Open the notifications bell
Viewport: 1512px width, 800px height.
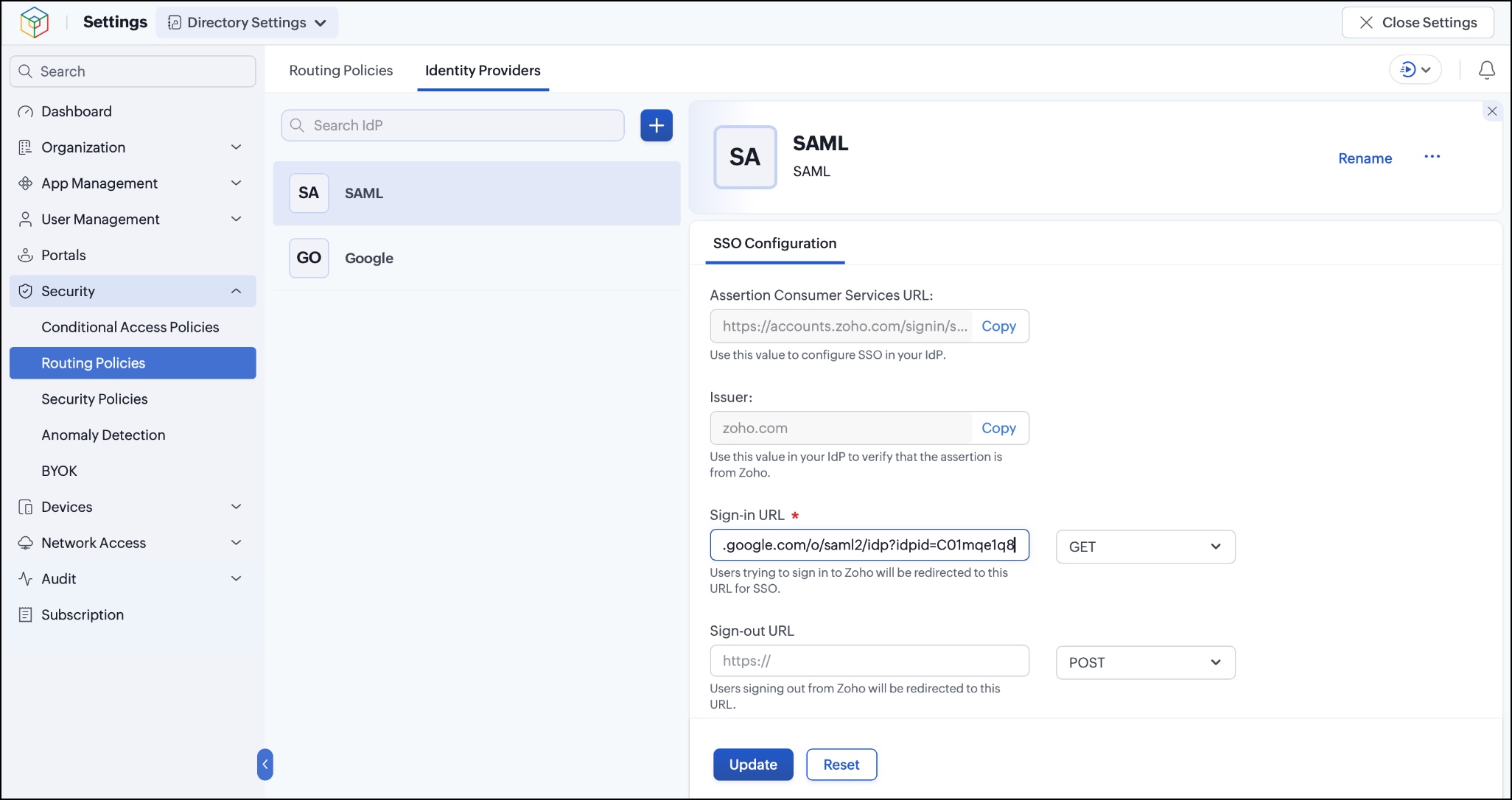(x=1487, y=70)
